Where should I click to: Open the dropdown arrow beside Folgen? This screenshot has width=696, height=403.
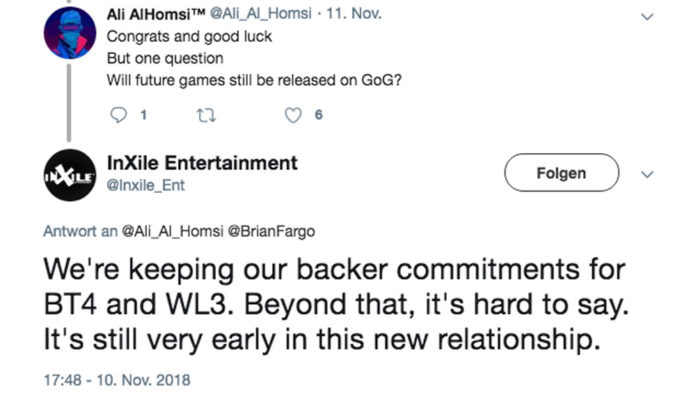pos(646,173)
